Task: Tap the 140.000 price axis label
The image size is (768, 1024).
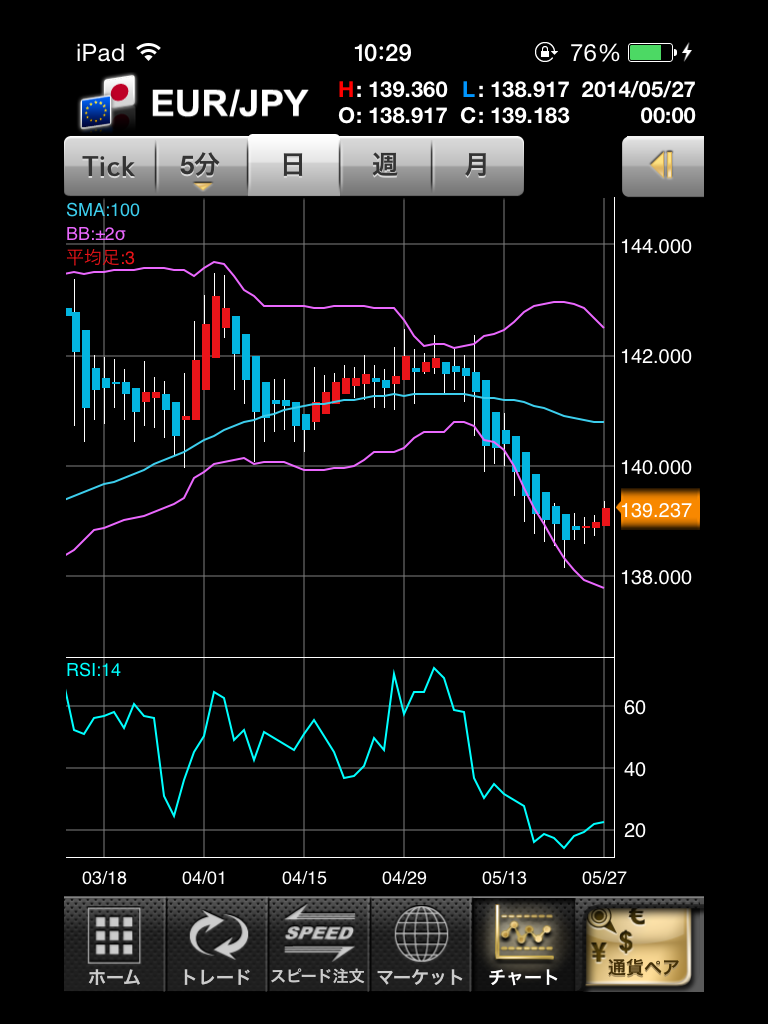Action: (656, 467)
